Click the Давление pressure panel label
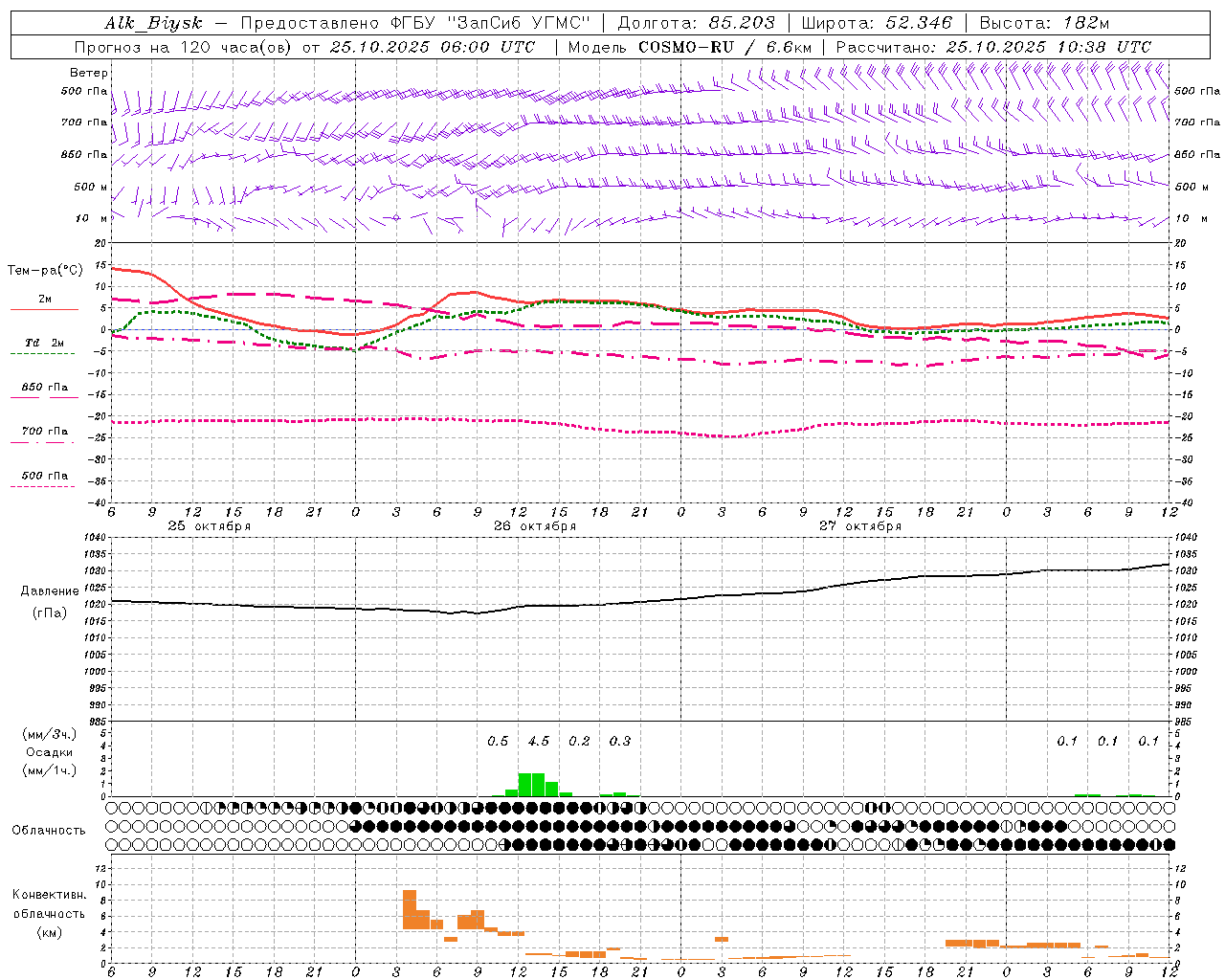 [x=50, y=591]
